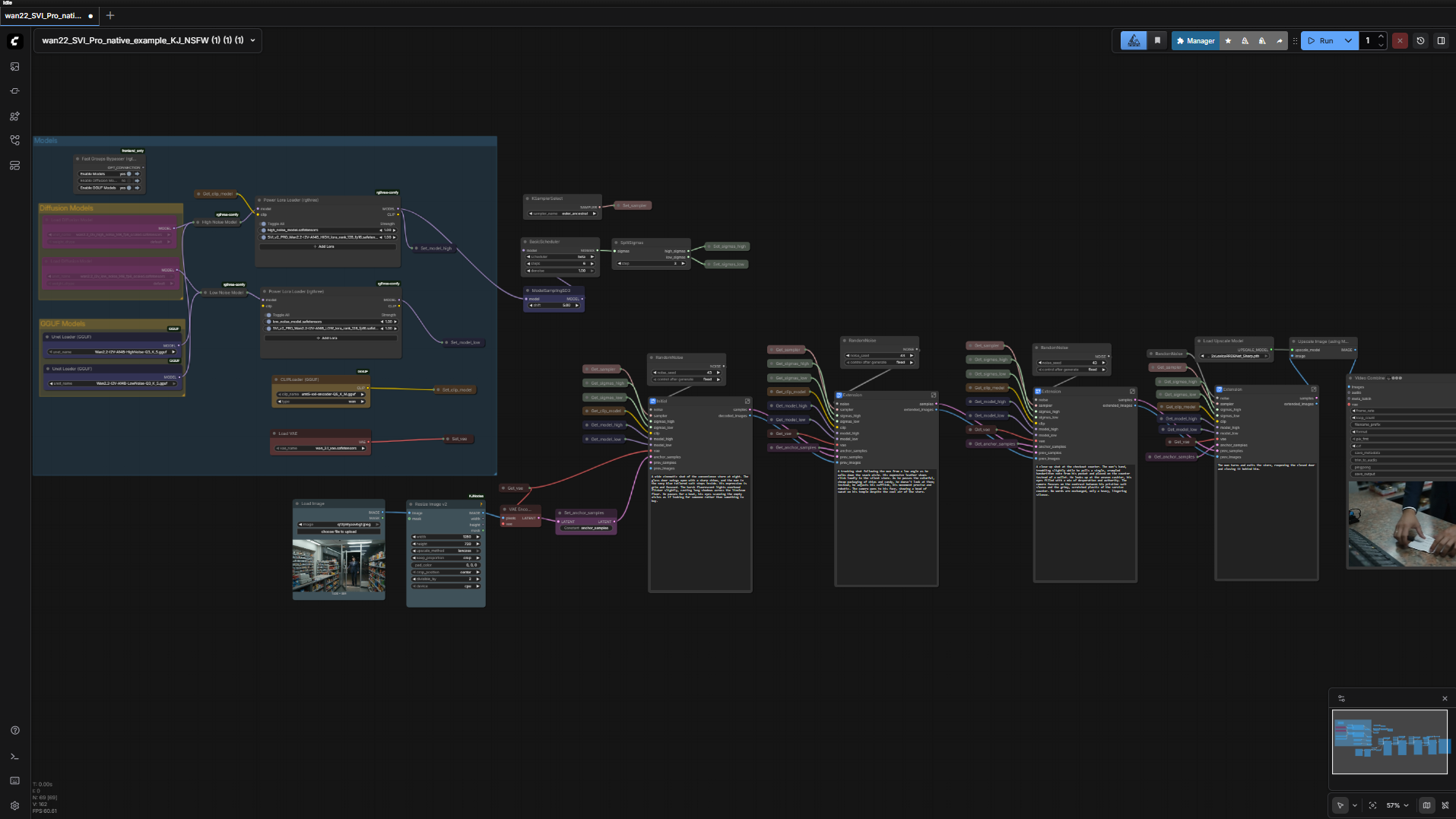Expand the Run button dropdown arrow

point(1348,41)
